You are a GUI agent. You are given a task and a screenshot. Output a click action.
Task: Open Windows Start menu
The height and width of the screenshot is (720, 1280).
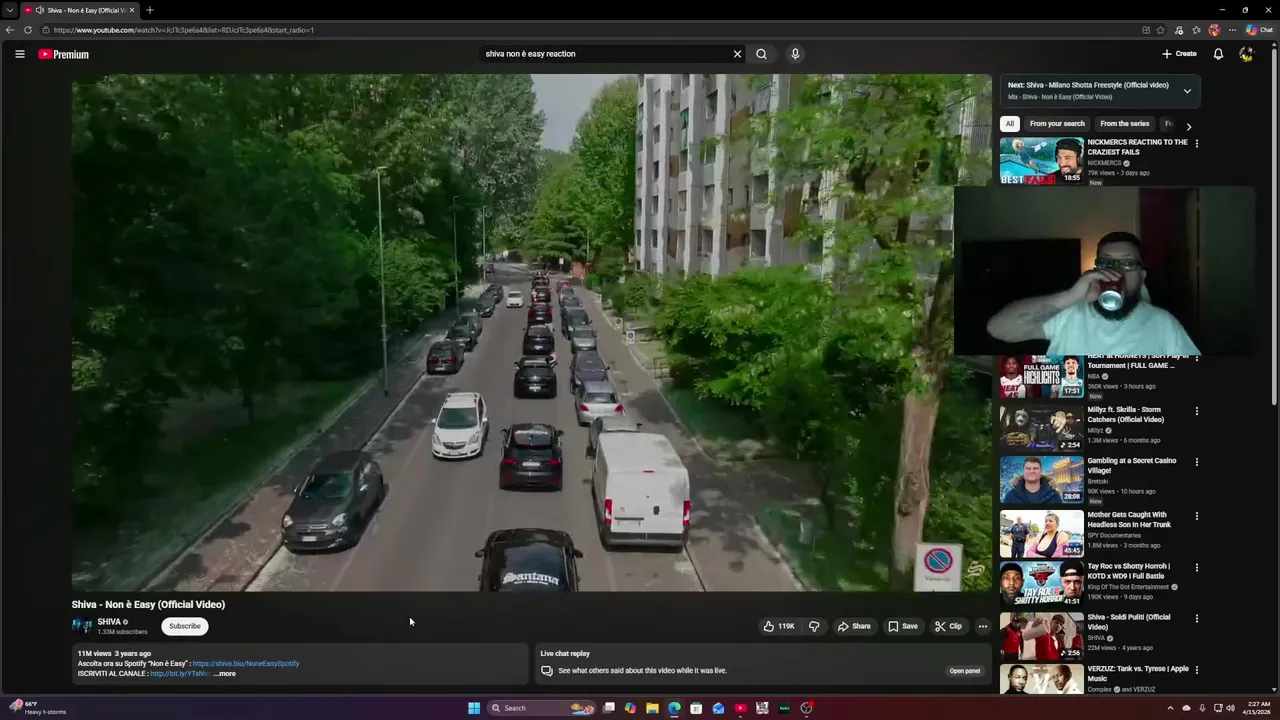[474, 708]
